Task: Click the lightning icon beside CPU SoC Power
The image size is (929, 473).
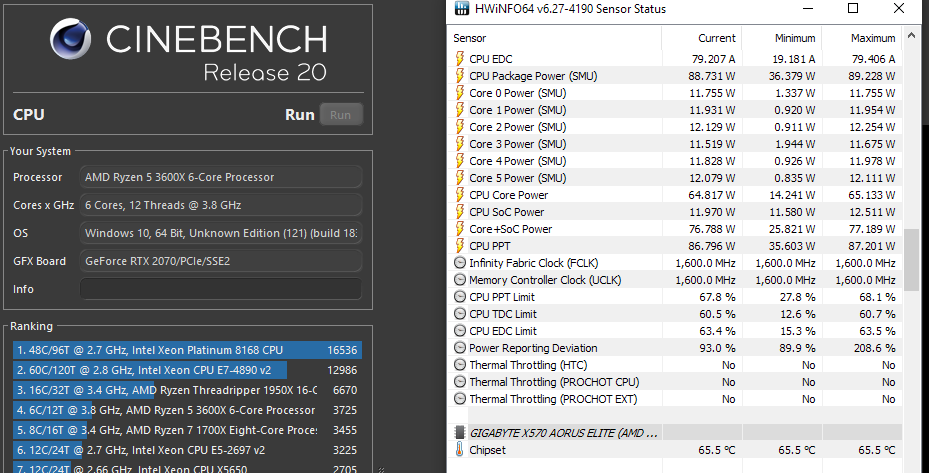Action: point(460,212)
